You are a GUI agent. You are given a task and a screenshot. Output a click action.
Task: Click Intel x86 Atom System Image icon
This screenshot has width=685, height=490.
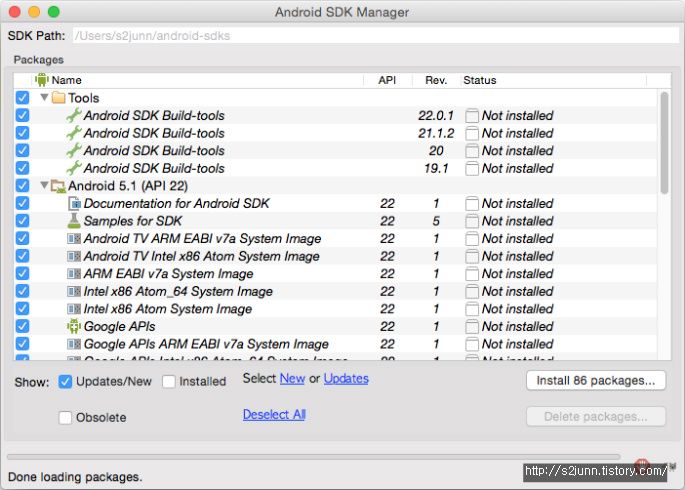[x=74, y=309]
